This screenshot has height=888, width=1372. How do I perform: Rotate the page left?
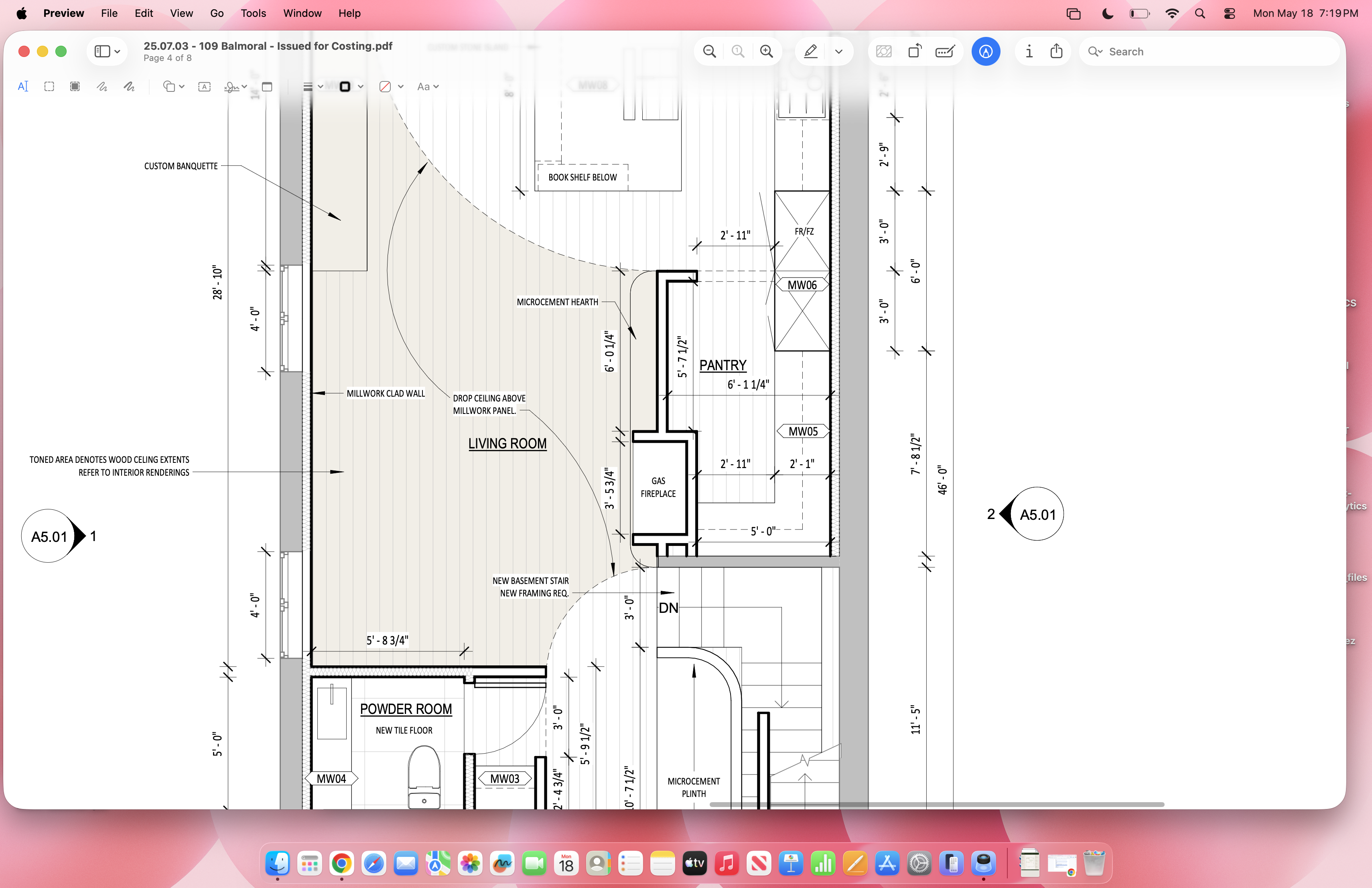pos(915,51)
